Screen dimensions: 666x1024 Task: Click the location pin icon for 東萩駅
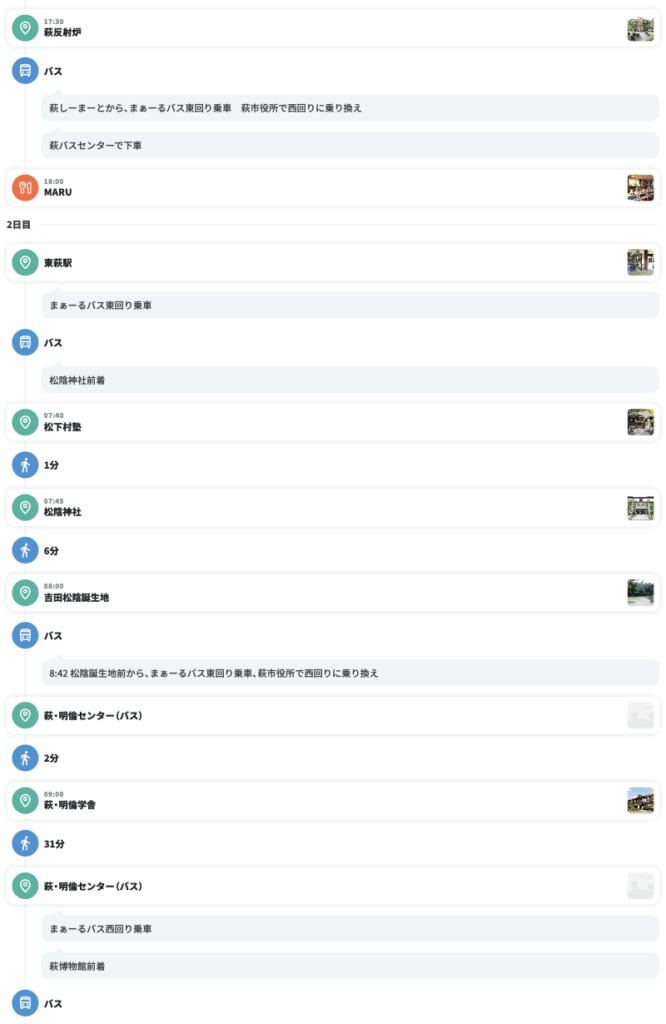click(25, 263)
